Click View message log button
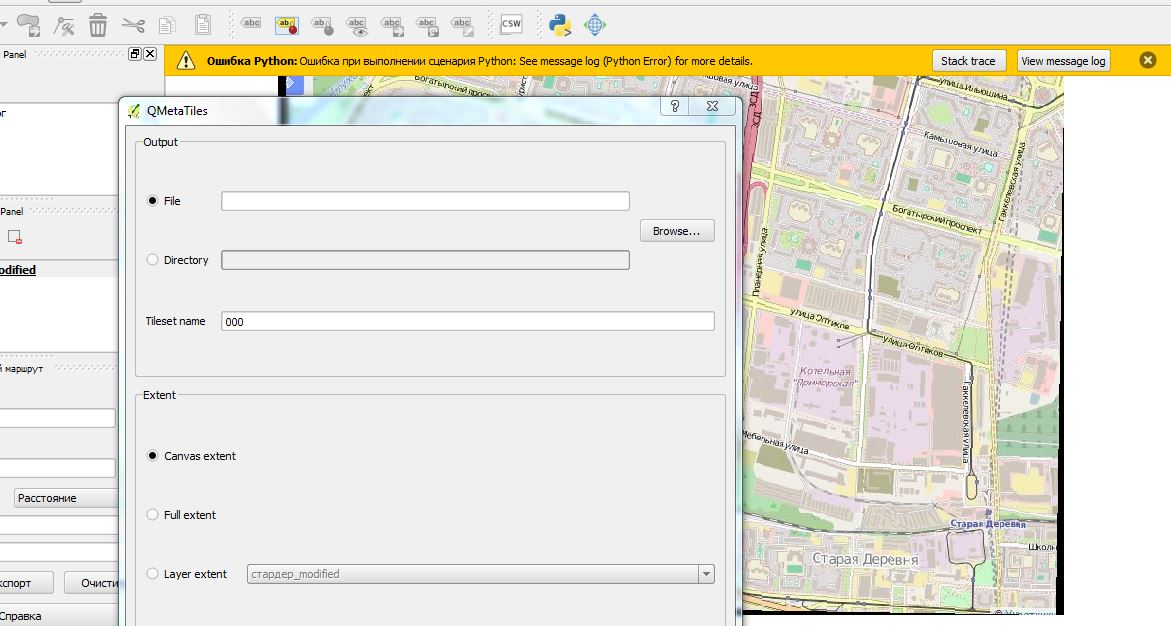Image resolution: width=1171 pixels, height=626 pixels. [1063, 61]
